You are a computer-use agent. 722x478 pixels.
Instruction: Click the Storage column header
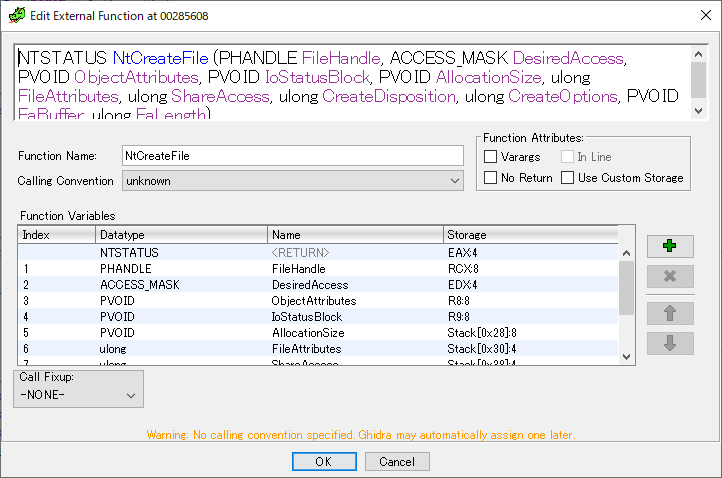click(x=531, y=235)
